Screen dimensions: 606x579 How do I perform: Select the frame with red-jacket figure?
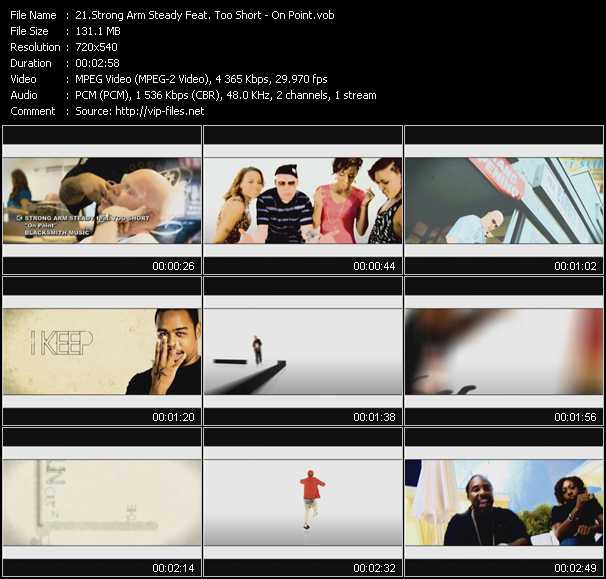point(303,502)
